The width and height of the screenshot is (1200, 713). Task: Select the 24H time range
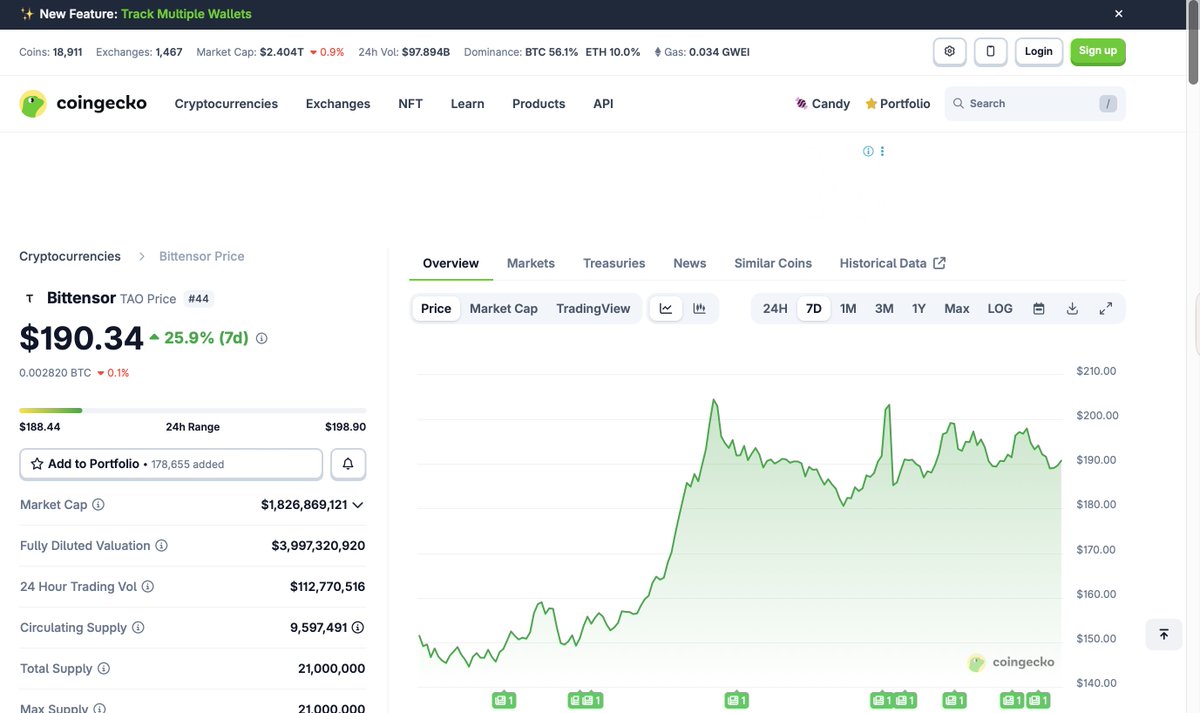tap(775, 309)
